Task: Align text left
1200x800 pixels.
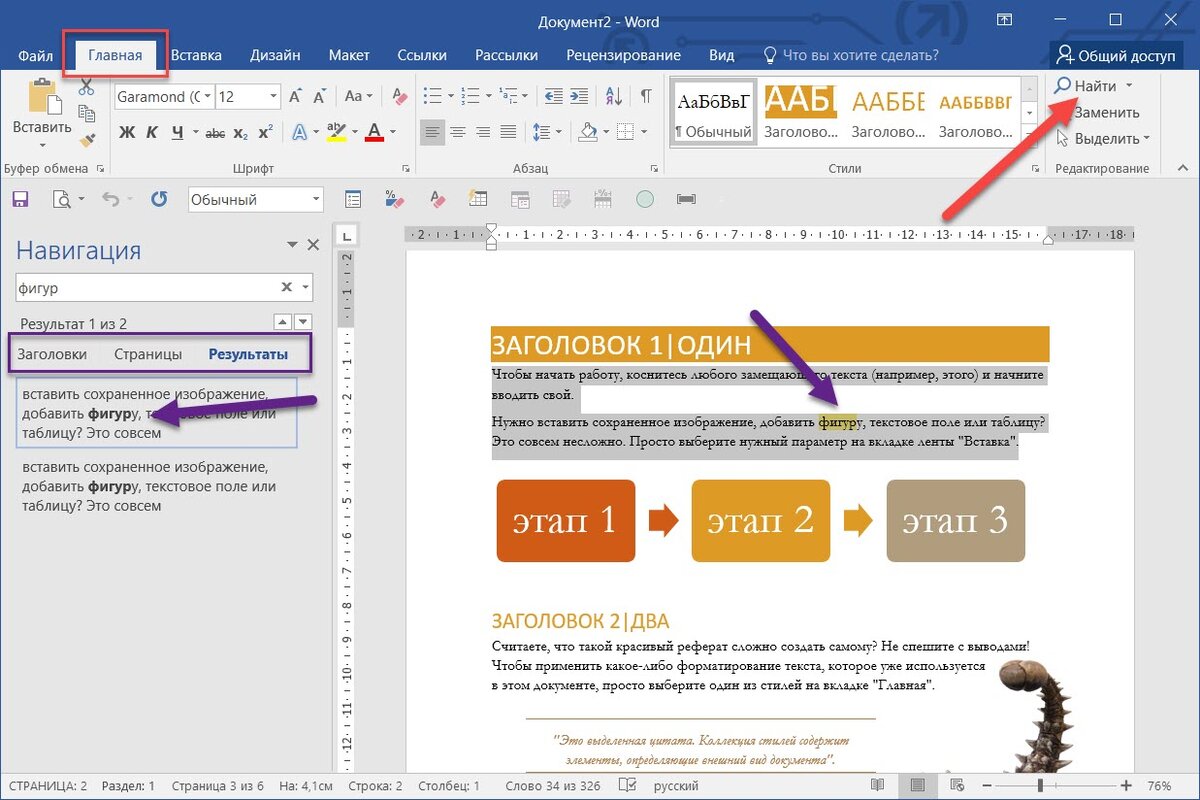Action: pyautogui.click(x=432, y=132)
